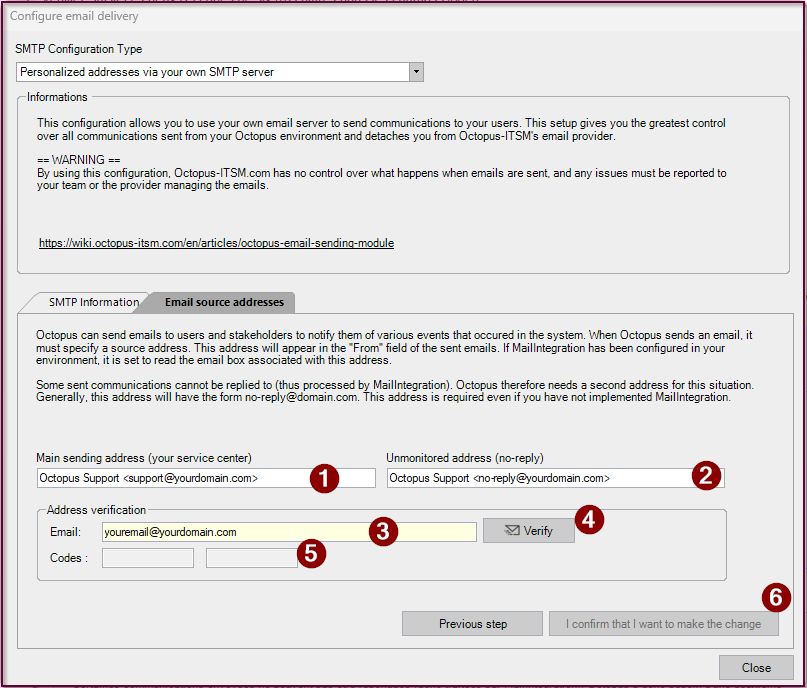Click the red number 4 marker
Image resolution: width=807 pixels, height=688 pixels.
tap(590, 519)
